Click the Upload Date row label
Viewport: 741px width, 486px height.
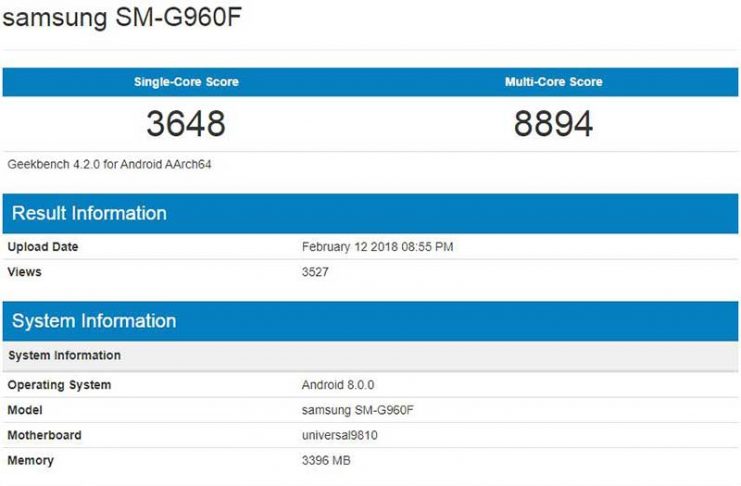point(42,247)
